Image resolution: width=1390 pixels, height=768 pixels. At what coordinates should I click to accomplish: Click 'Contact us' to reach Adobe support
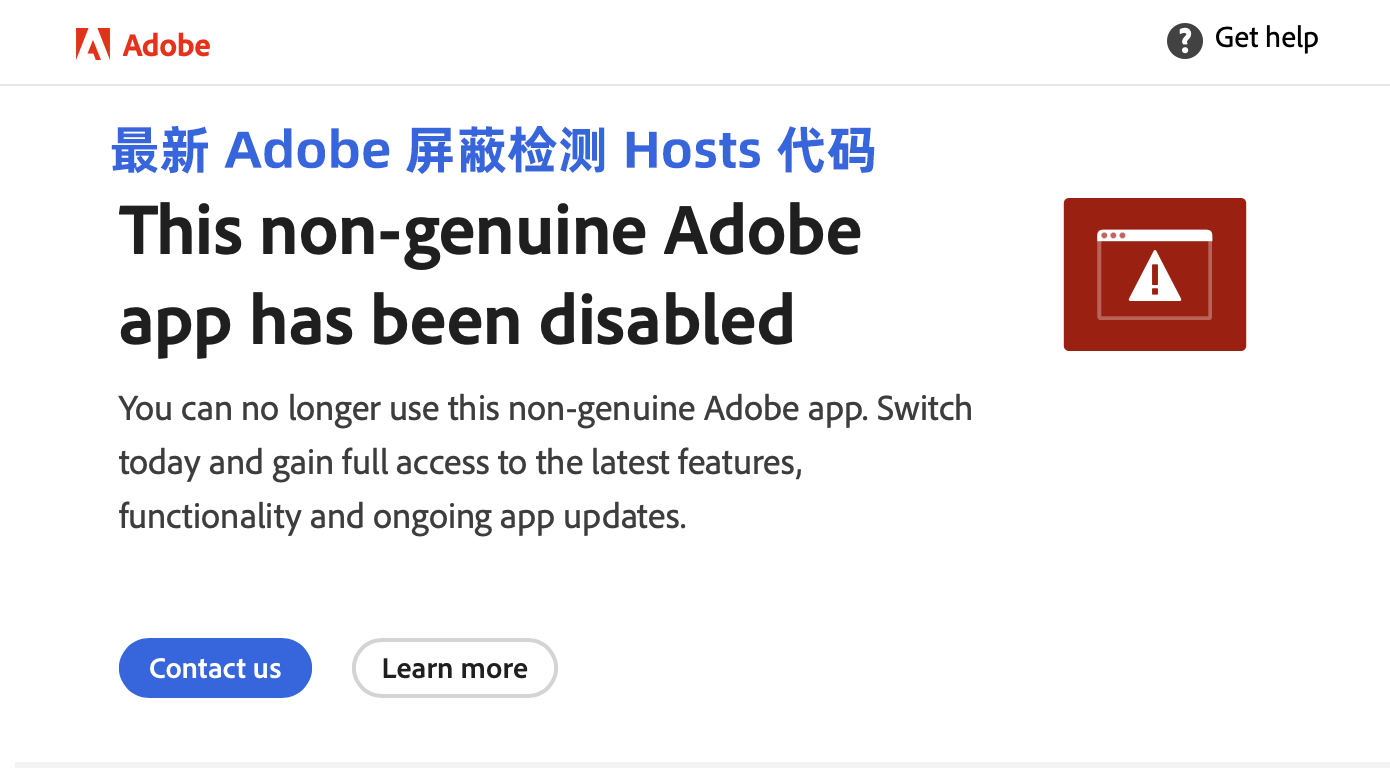[x=215, y=668]
